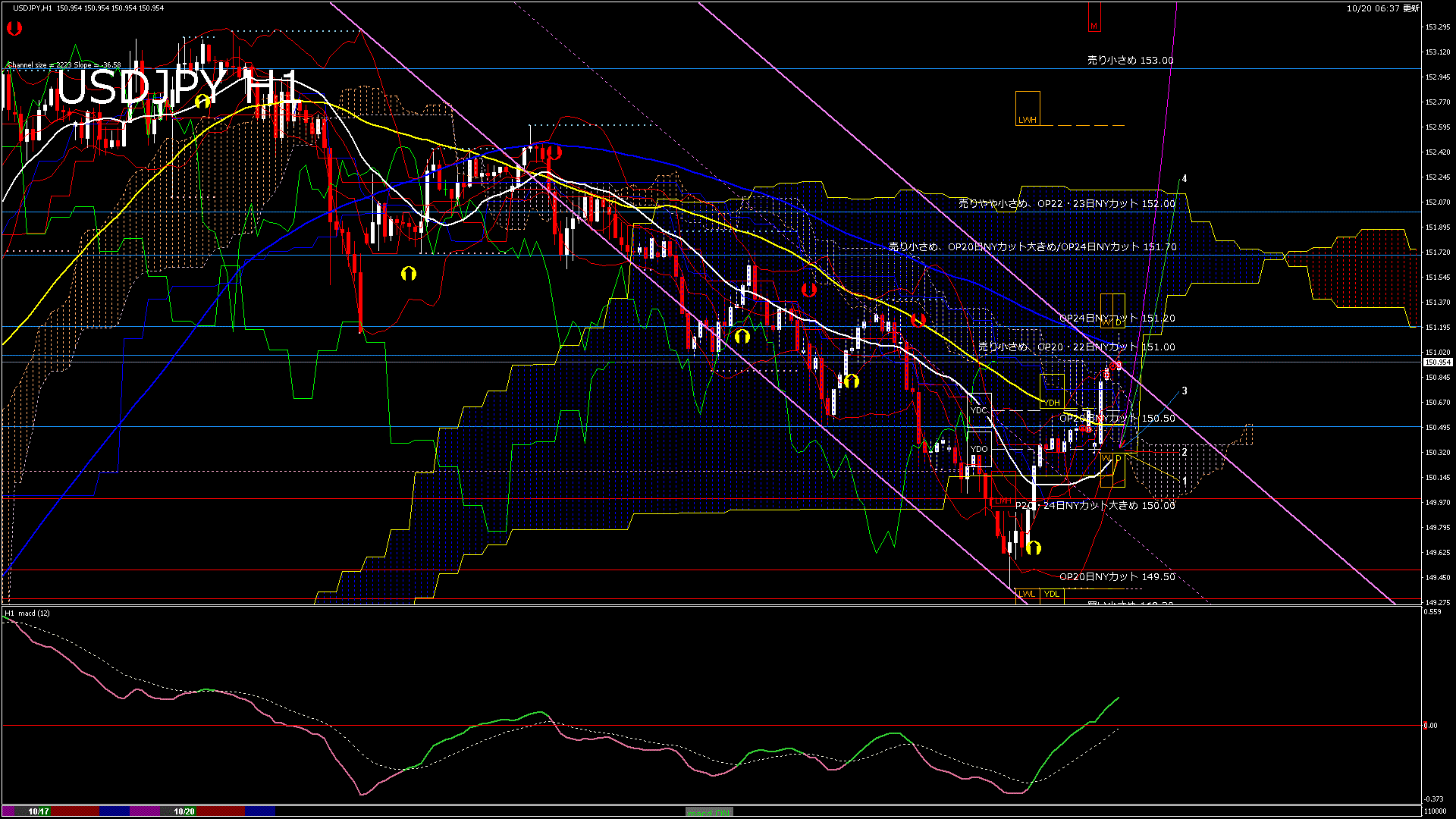The height and width of the screenshot is (819, 1456).
Task: Click projection line endpoint labeled 4
Action: (x=1184, y=179)
